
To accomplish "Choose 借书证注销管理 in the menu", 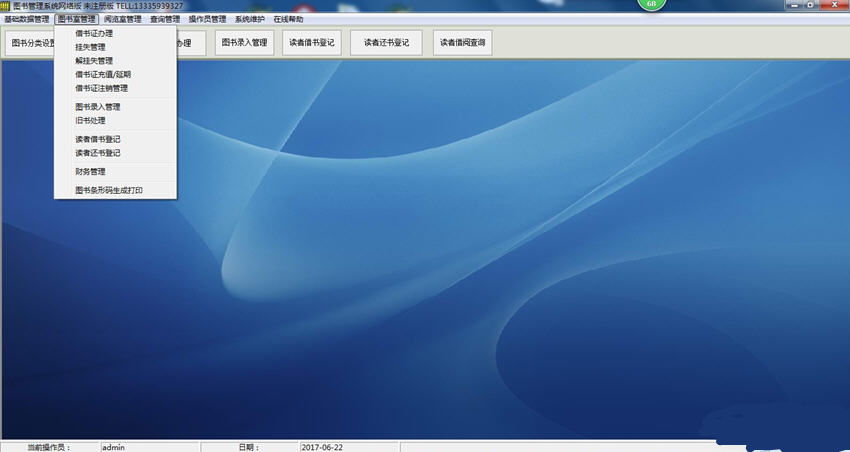I will click(115, 88).
